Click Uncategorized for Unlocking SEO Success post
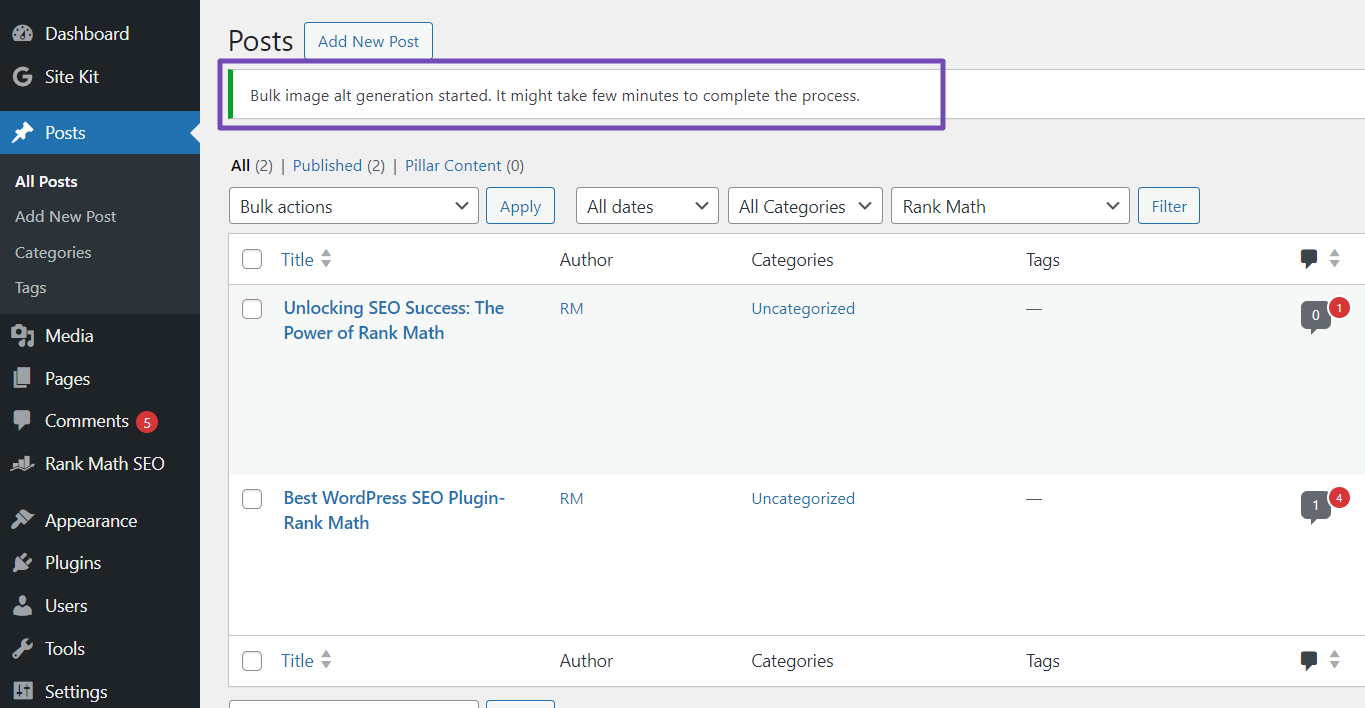This screenshot has width=1365, height=708. click(x=803, y=309)
